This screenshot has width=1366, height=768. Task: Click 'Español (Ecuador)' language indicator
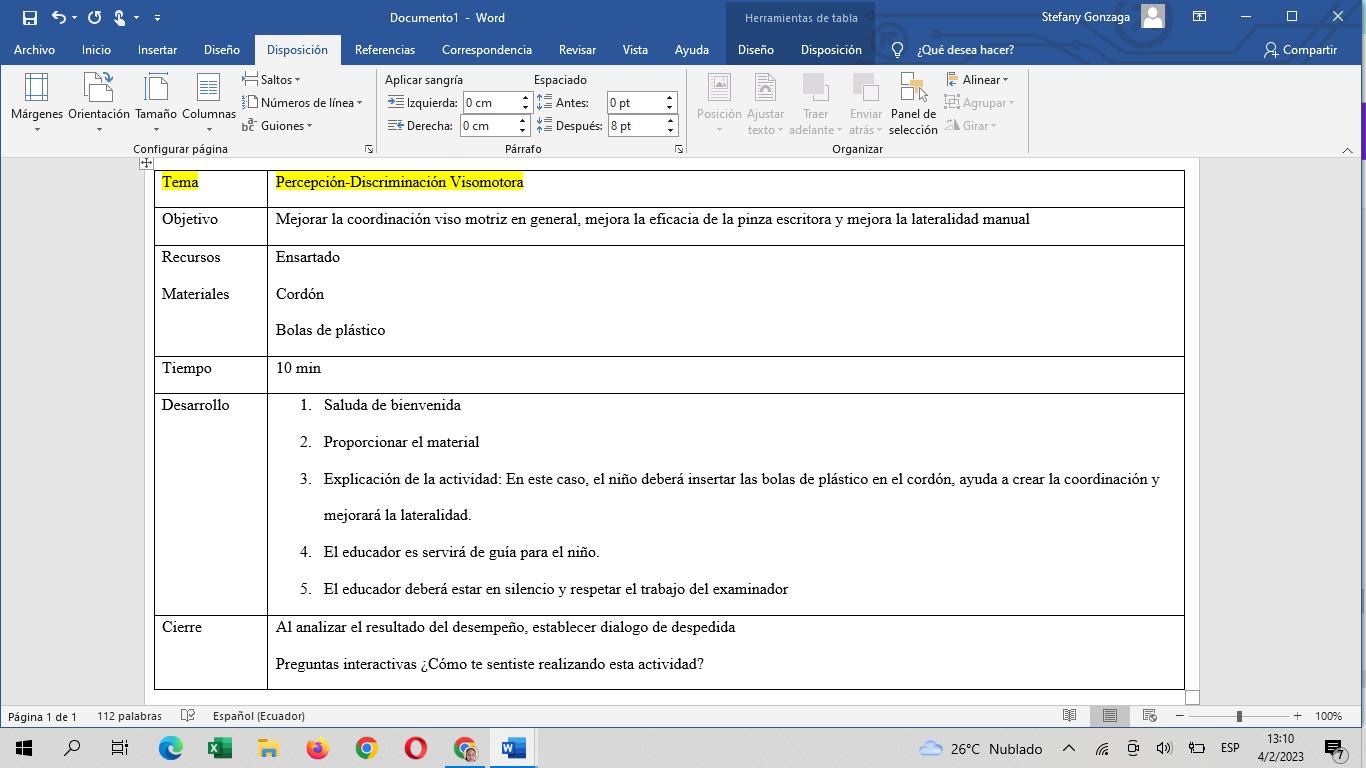259,716
